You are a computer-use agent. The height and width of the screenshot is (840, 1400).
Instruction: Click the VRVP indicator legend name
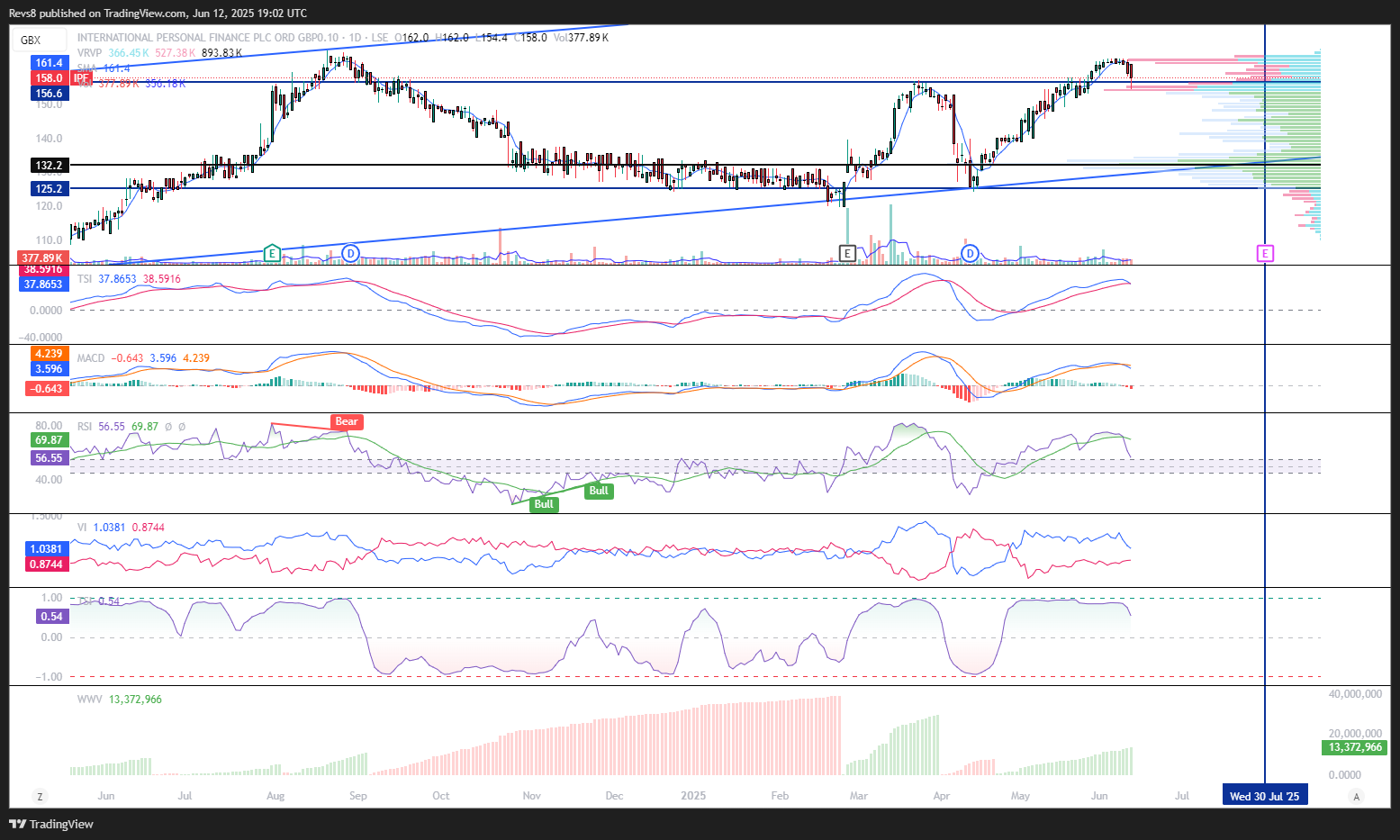pyautogui.click(x=90, y=53)
